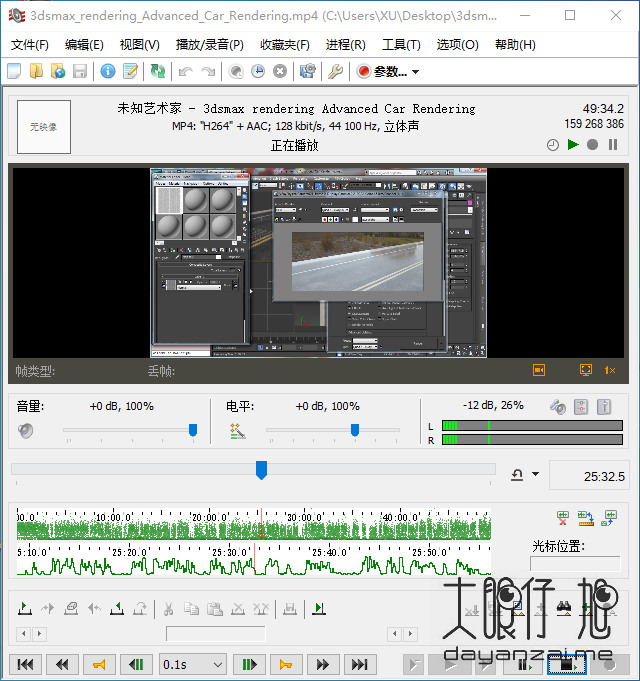Open the 播放/录音(P) menu

tap(210, 45)
